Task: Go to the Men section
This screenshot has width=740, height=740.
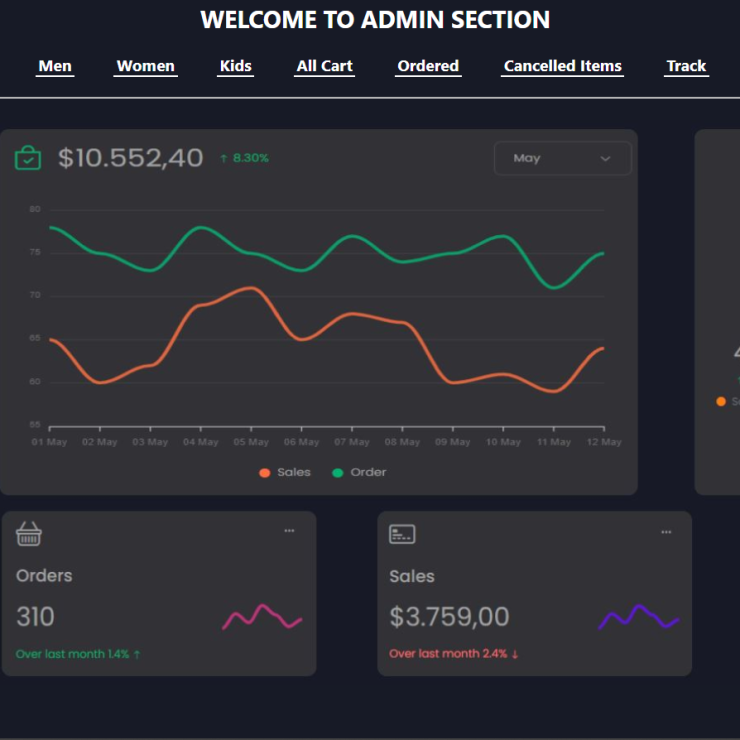Action: point(55,66)
